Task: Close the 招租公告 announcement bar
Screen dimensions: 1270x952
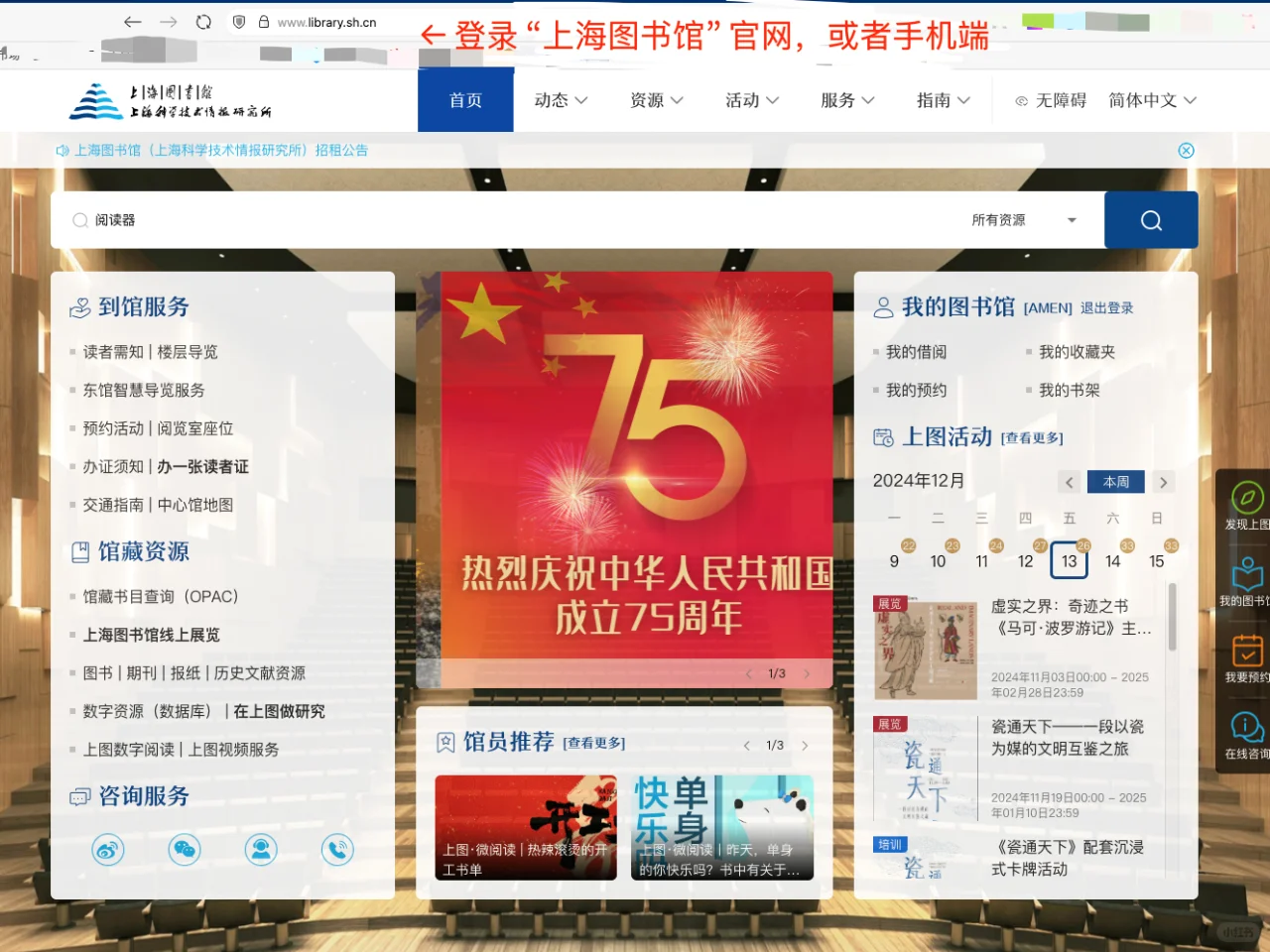Action: click(1186, 151)
